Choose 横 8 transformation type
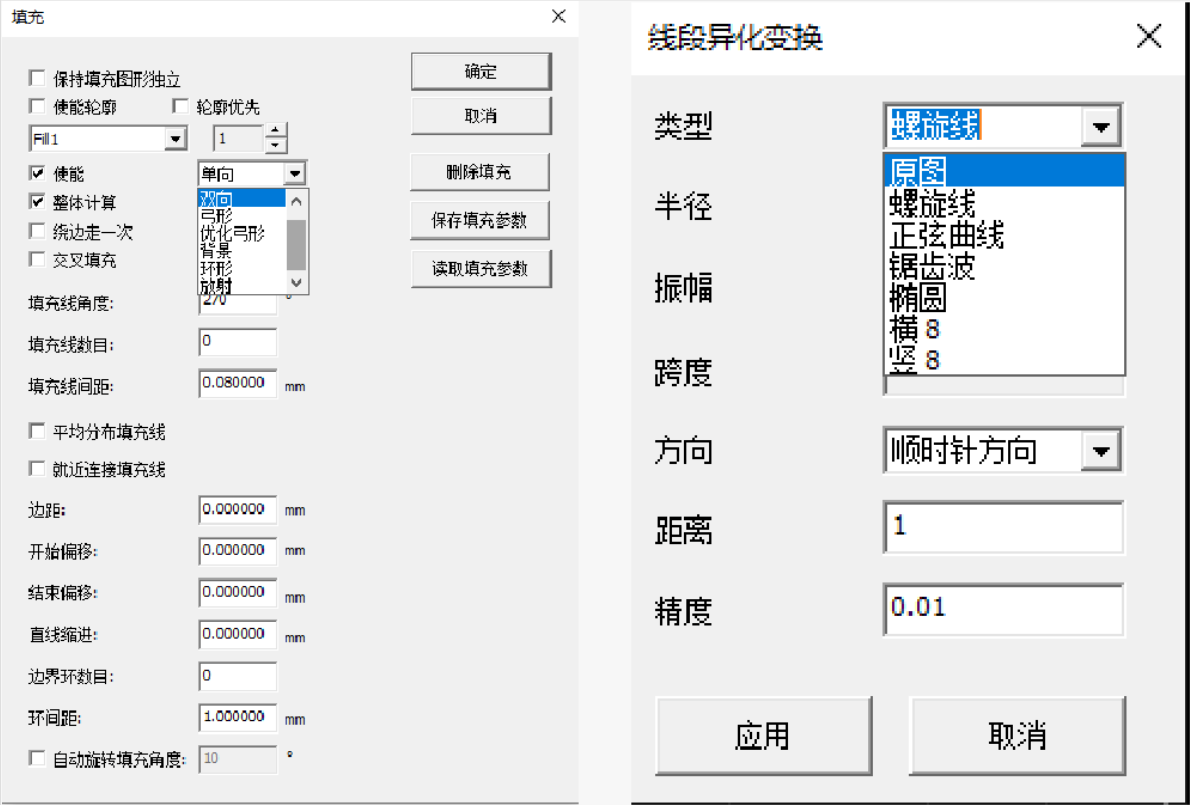This screenshot has height=805, width=1190. [1005, 329]
